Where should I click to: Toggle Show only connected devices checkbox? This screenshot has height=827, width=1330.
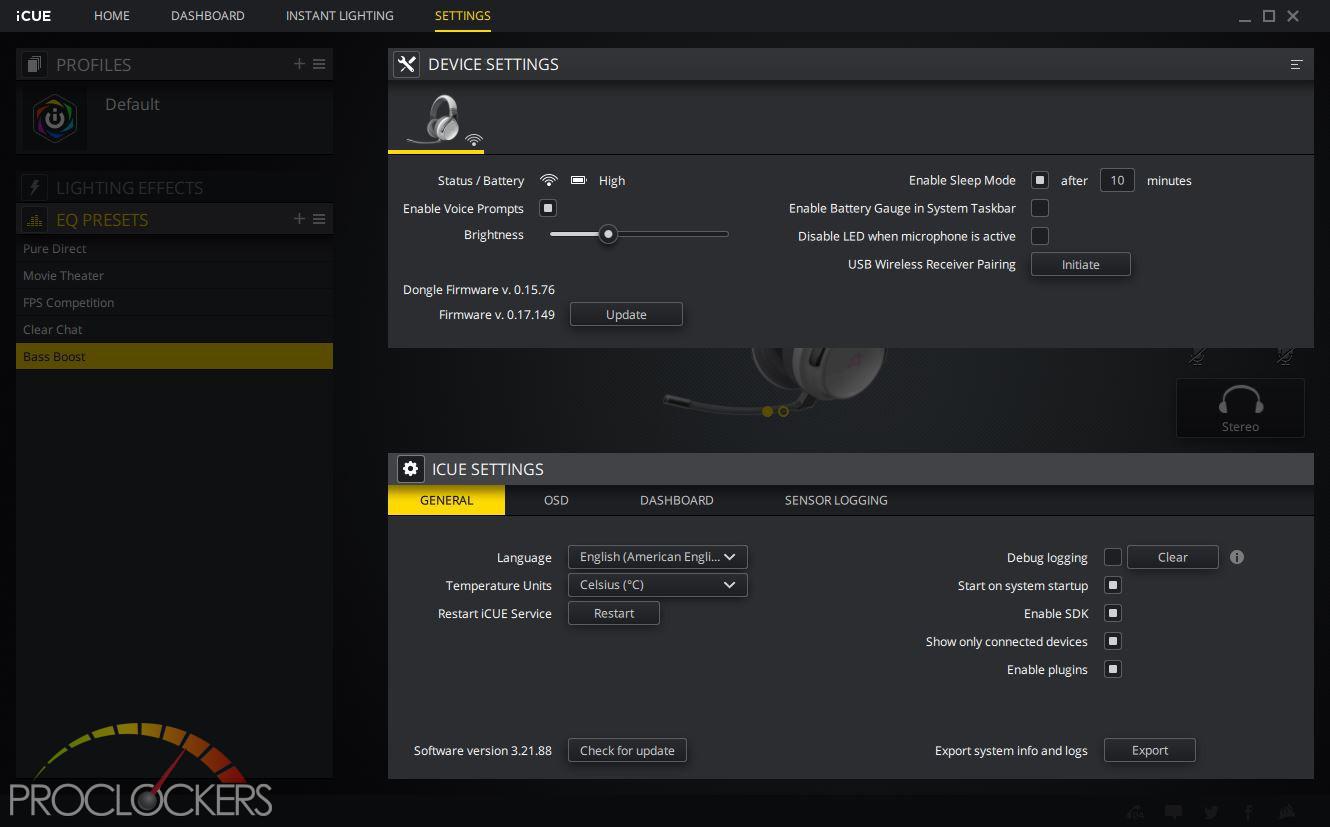1112,641
